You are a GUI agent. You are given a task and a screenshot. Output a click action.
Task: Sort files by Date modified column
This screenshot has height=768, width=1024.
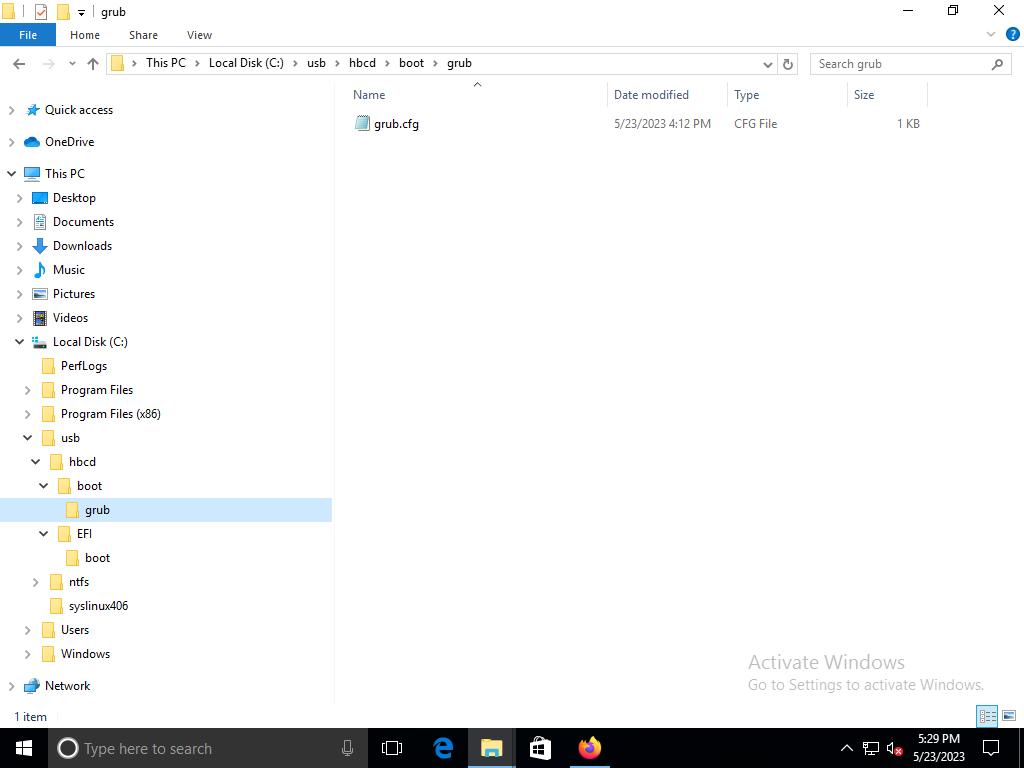(x=651, y=95)
